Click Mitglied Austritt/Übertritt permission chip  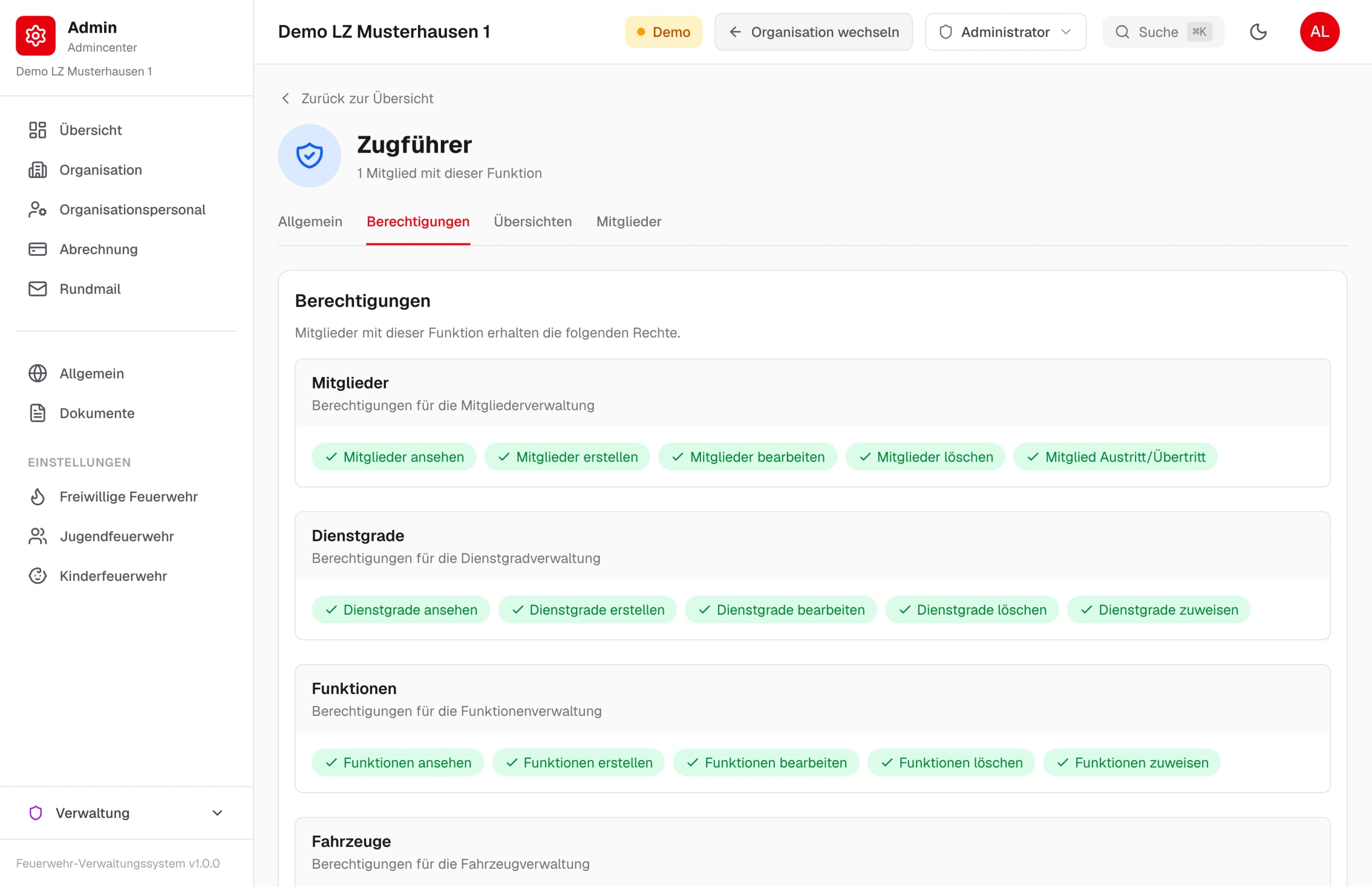[x=1115, y=457]
